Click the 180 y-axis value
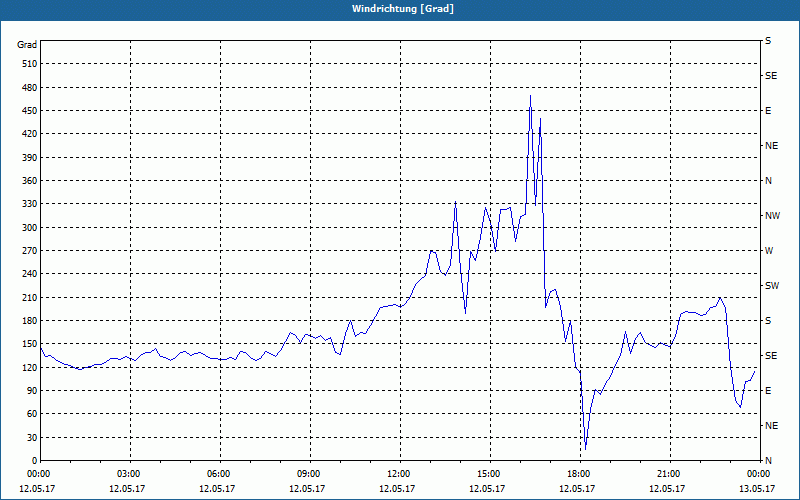The image size is (800, 500). pyautogui.click(x=30, y=321)
